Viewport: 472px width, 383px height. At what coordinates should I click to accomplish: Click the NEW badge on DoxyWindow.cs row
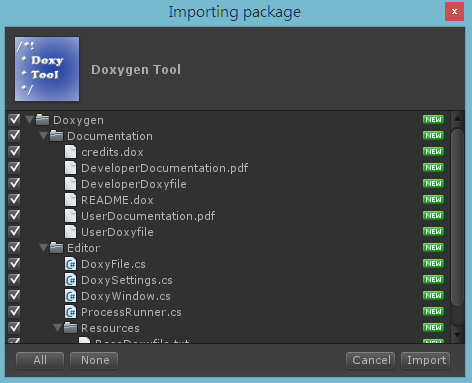coord(433,296)
